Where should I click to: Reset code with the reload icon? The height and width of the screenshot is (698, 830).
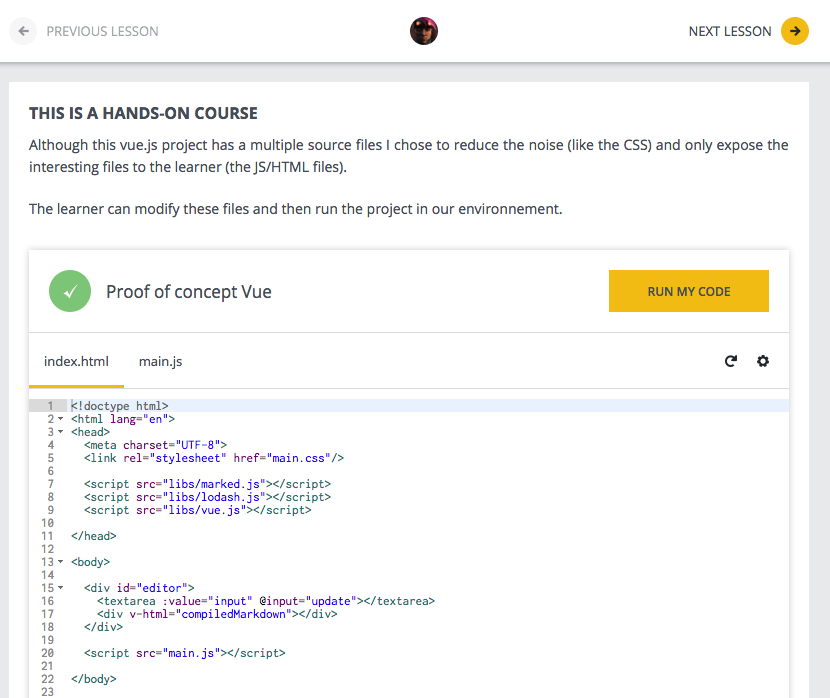730,361
